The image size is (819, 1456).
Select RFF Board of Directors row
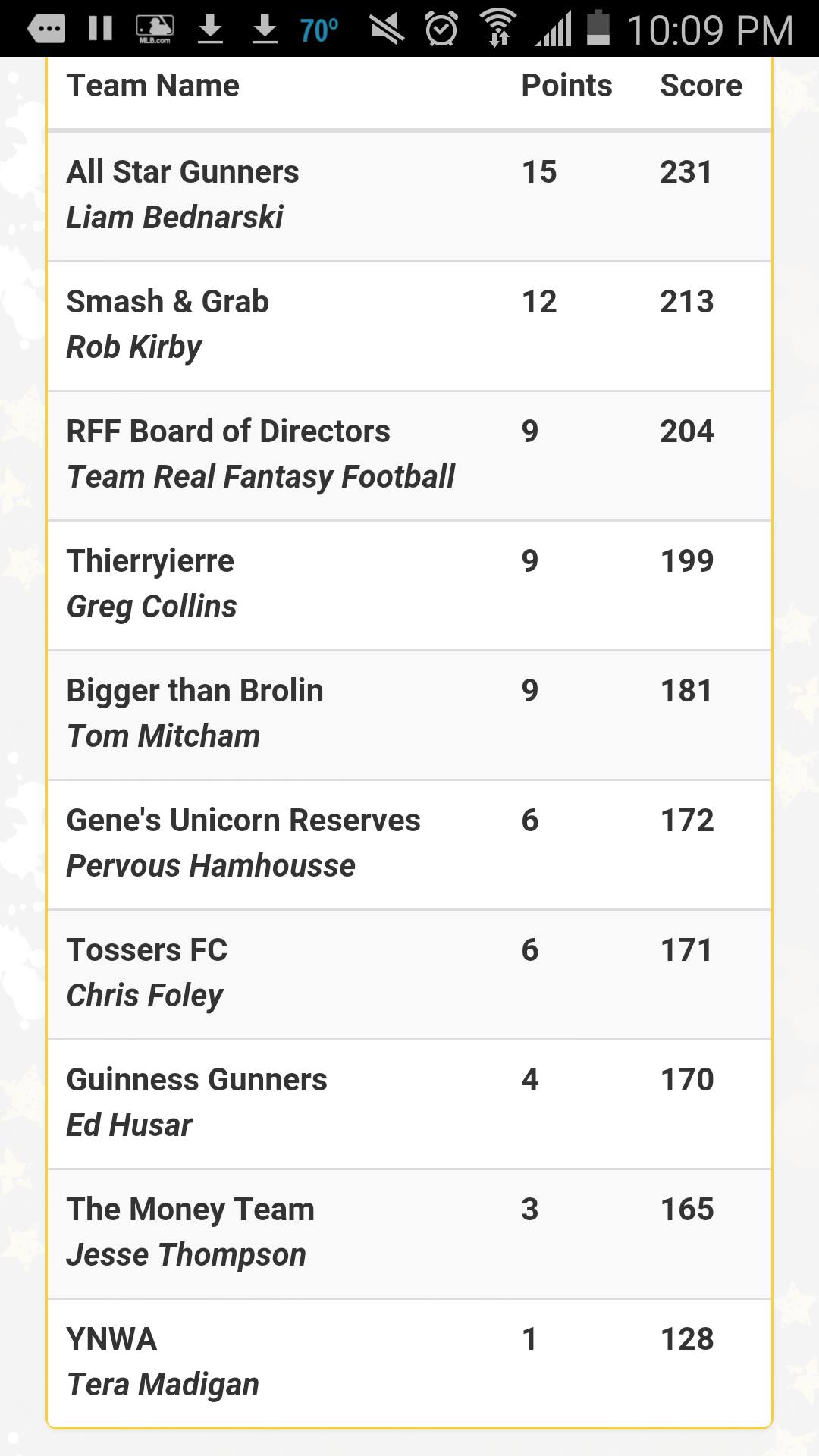coord(409,456)
